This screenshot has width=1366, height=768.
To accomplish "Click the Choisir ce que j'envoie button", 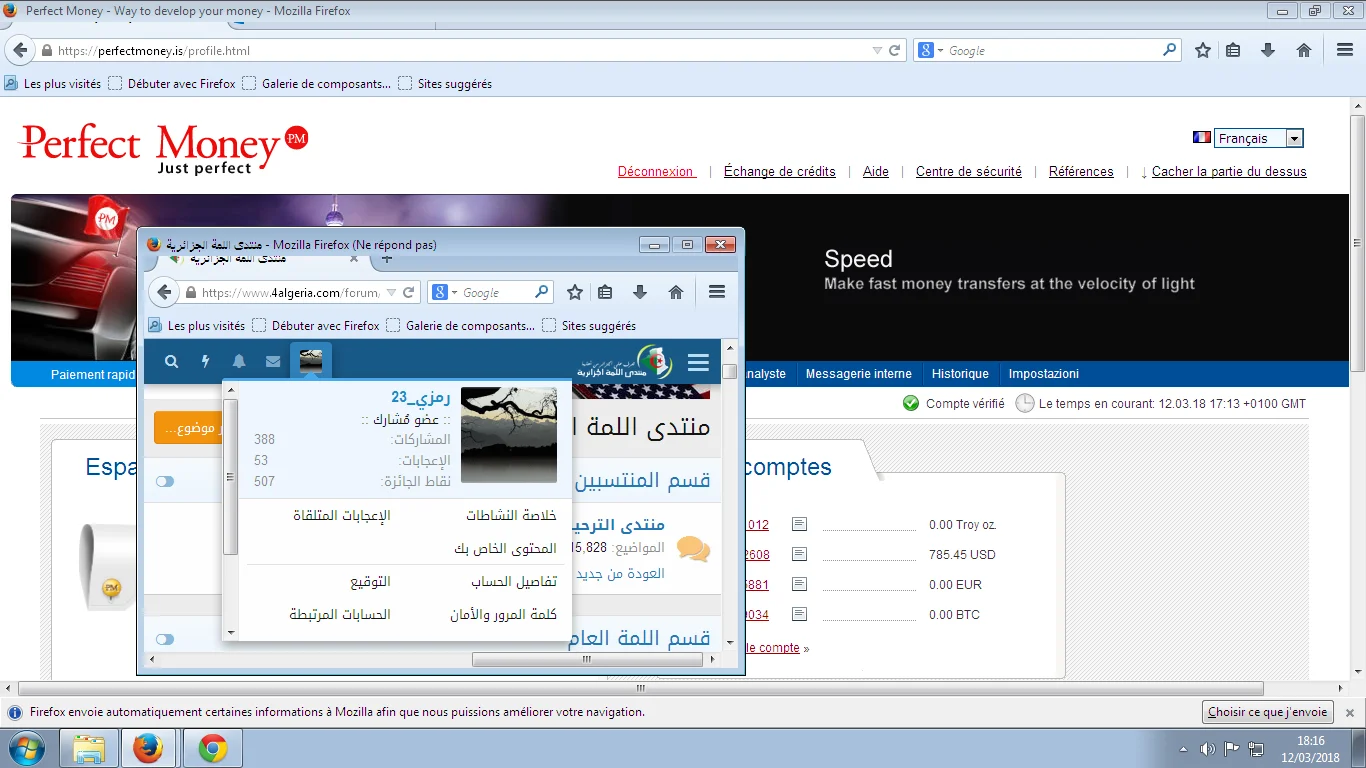I will [x=1267, y=712].
